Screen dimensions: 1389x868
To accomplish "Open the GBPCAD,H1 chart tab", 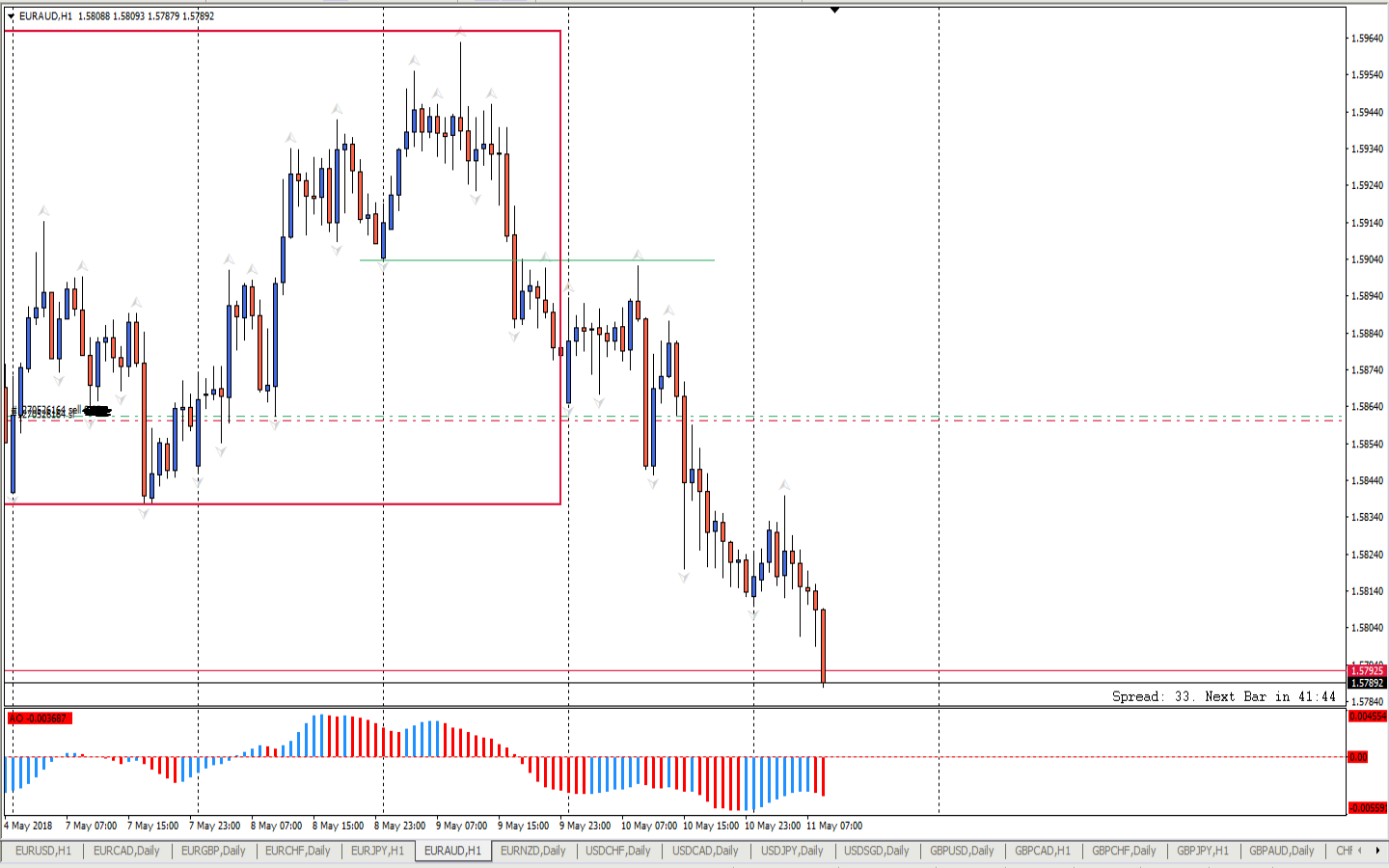I will [x=1042, y=851].
